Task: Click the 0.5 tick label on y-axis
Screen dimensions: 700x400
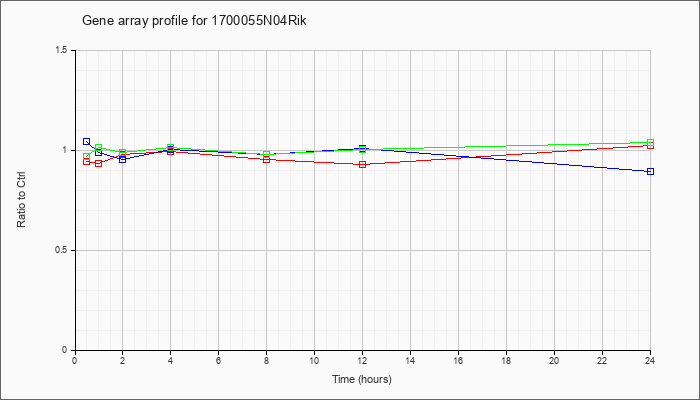Action: 62,250
